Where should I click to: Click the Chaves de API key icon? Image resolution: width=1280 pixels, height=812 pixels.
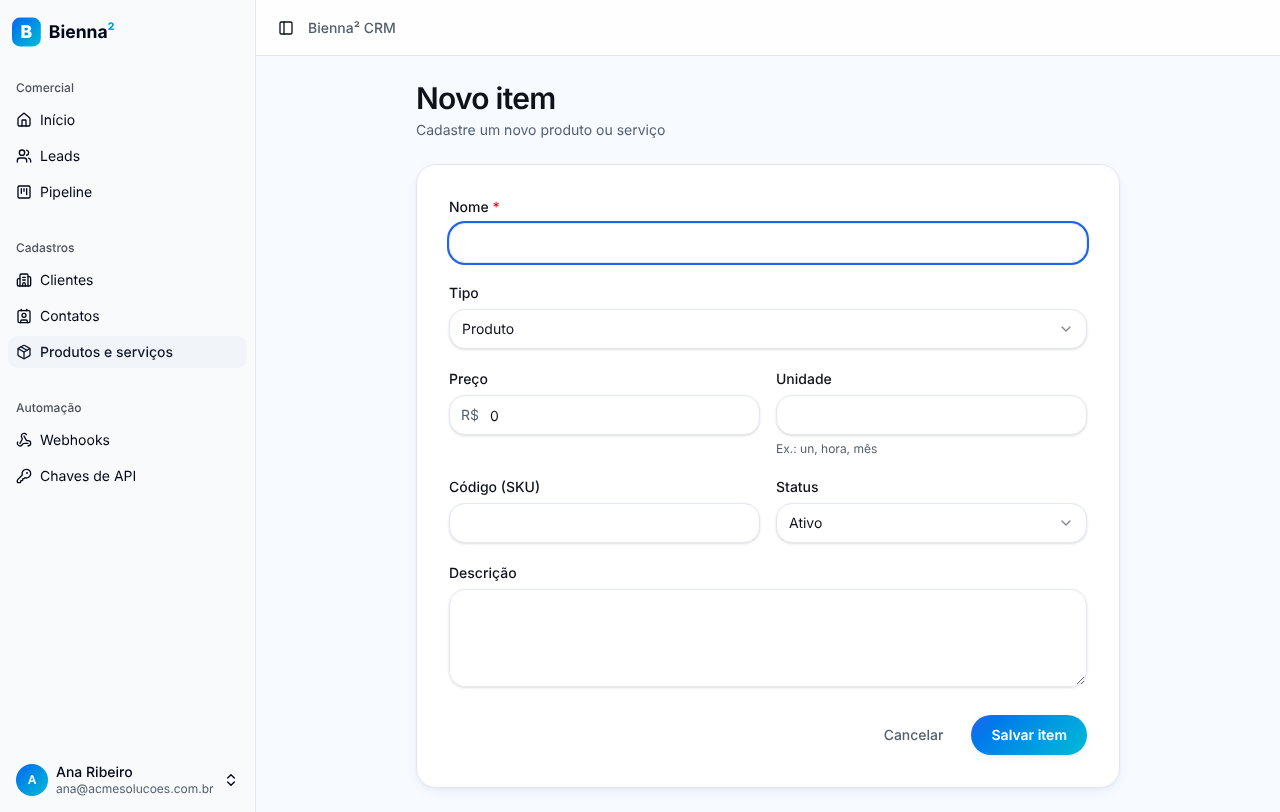(24, 476)
